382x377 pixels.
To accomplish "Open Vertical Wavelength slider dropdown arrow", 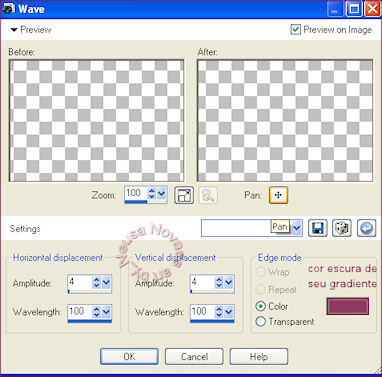I will 229,312.
